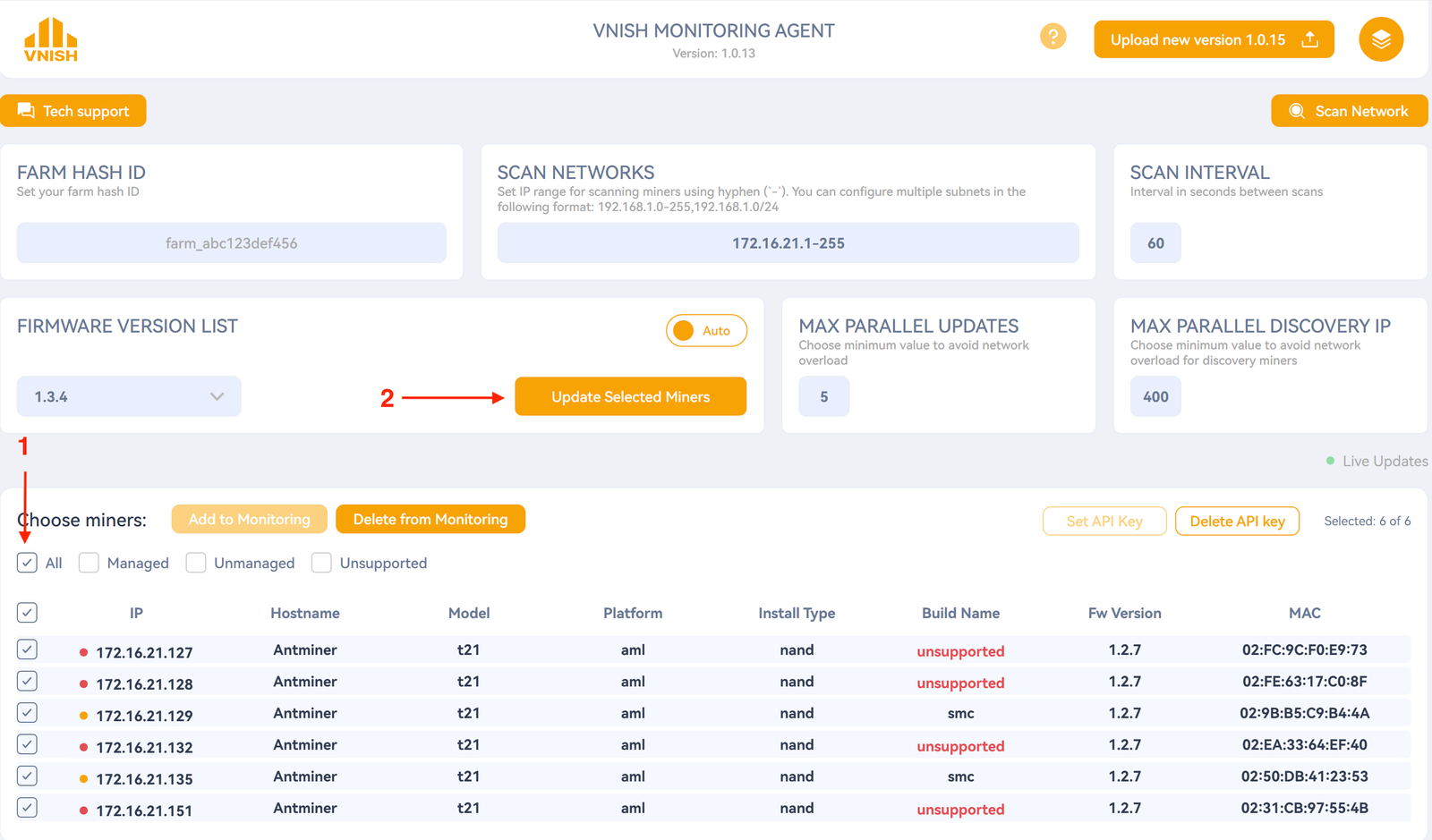Click Upload new version 1.0.15 button
1432x840 pixels.
pos(1214,39)
